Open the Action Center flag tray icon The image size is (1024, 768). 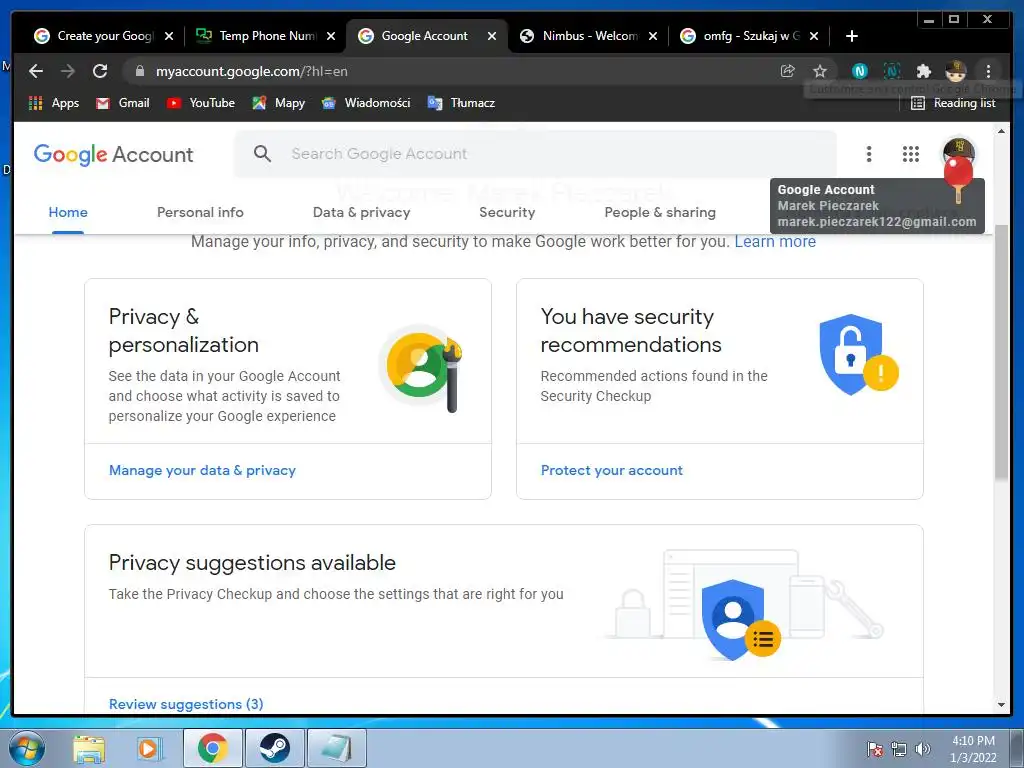pyautogui.click(x=875, y=749)
